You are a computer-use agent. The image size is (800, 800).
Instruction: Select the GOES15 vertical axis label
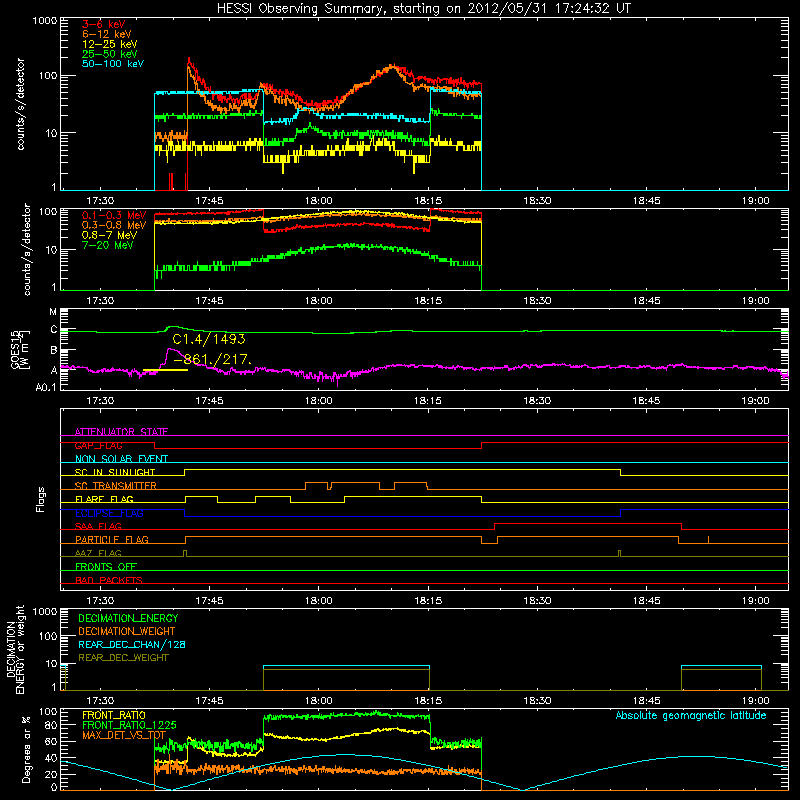[x=20, y=349]
